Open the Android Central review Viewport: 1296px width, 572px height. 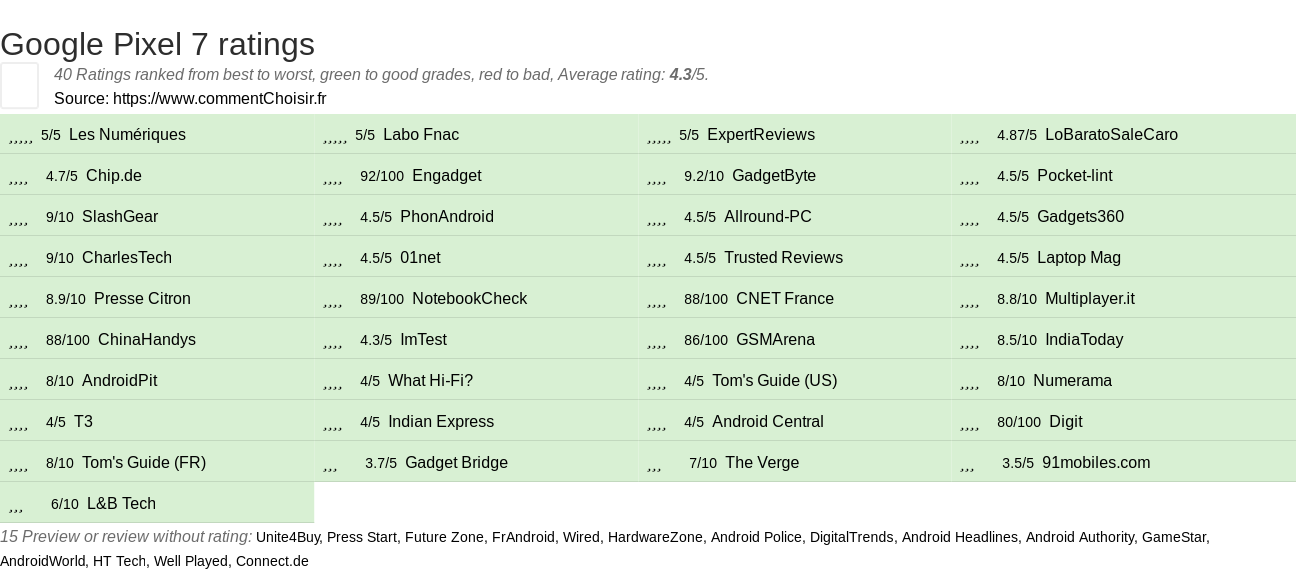point(767,422)
